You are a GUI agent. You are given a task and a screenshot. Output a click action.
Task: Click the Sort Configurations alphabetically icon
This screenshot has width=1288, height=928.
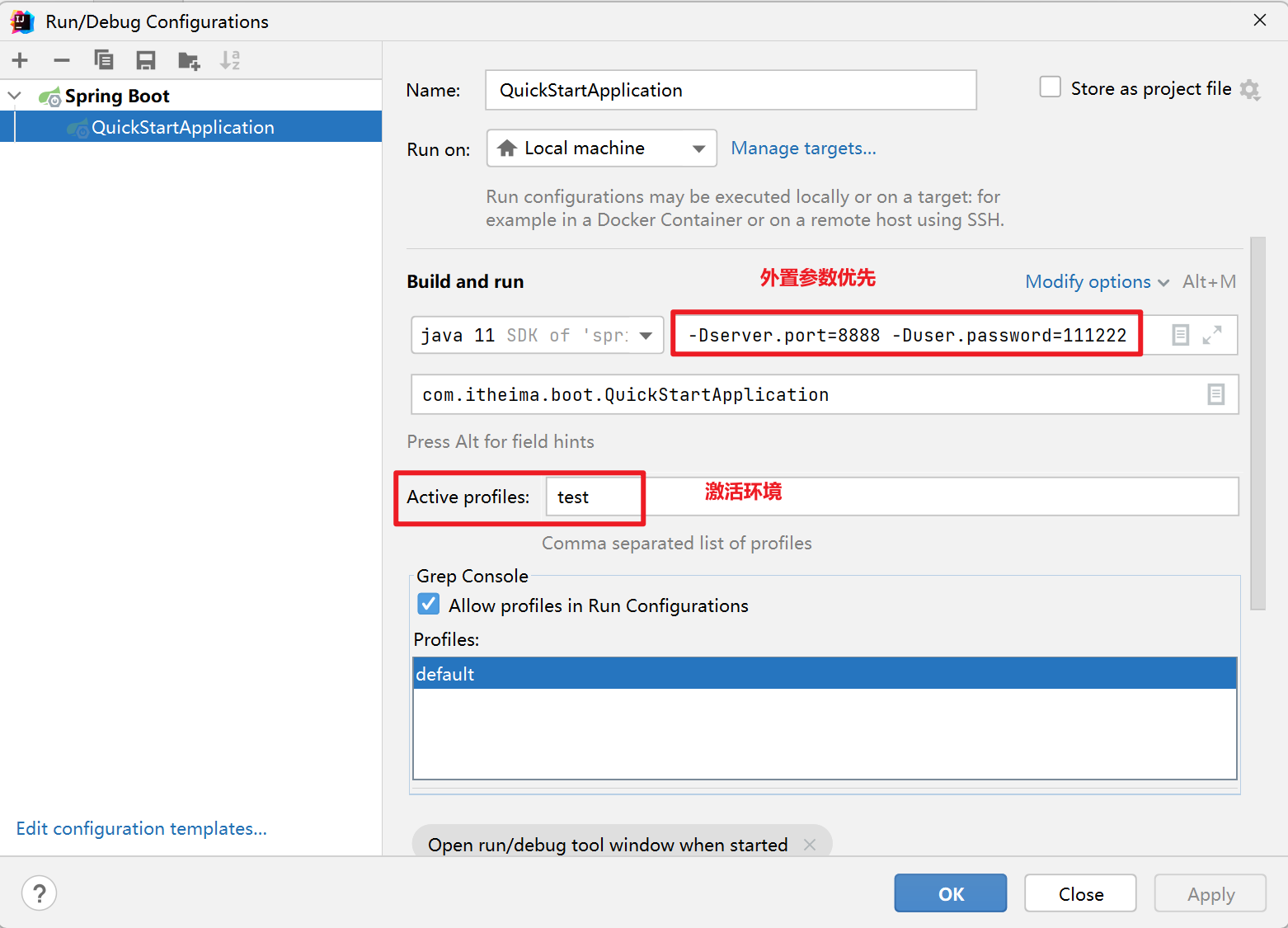coord(230,60)
